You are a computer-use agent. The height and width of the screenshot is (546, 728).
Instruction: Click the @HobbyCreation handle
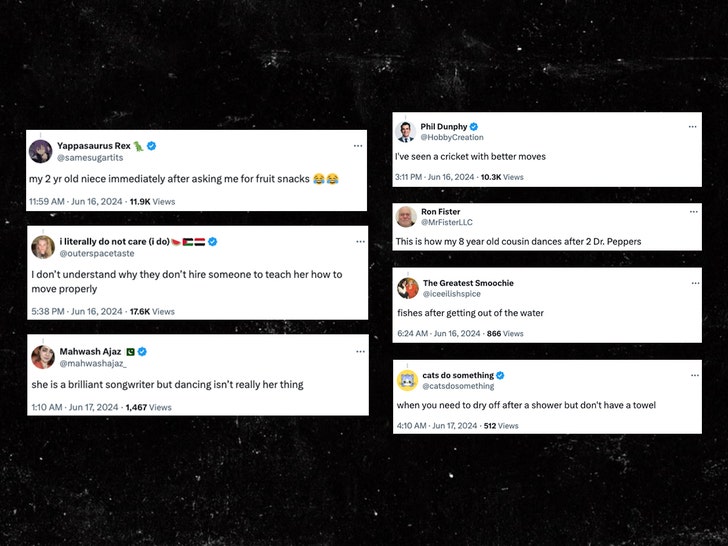tap(452, 138)
